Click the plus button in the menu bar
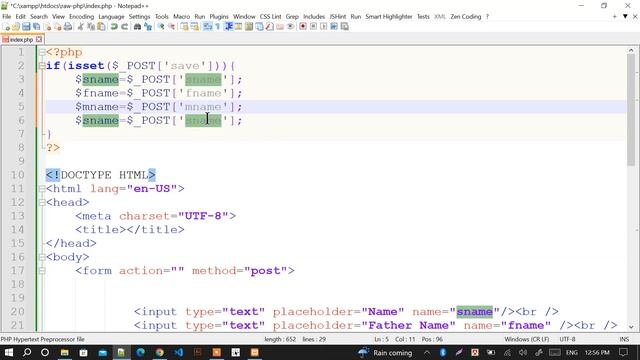This screenshot has height=360, width=640. point(615,16)
